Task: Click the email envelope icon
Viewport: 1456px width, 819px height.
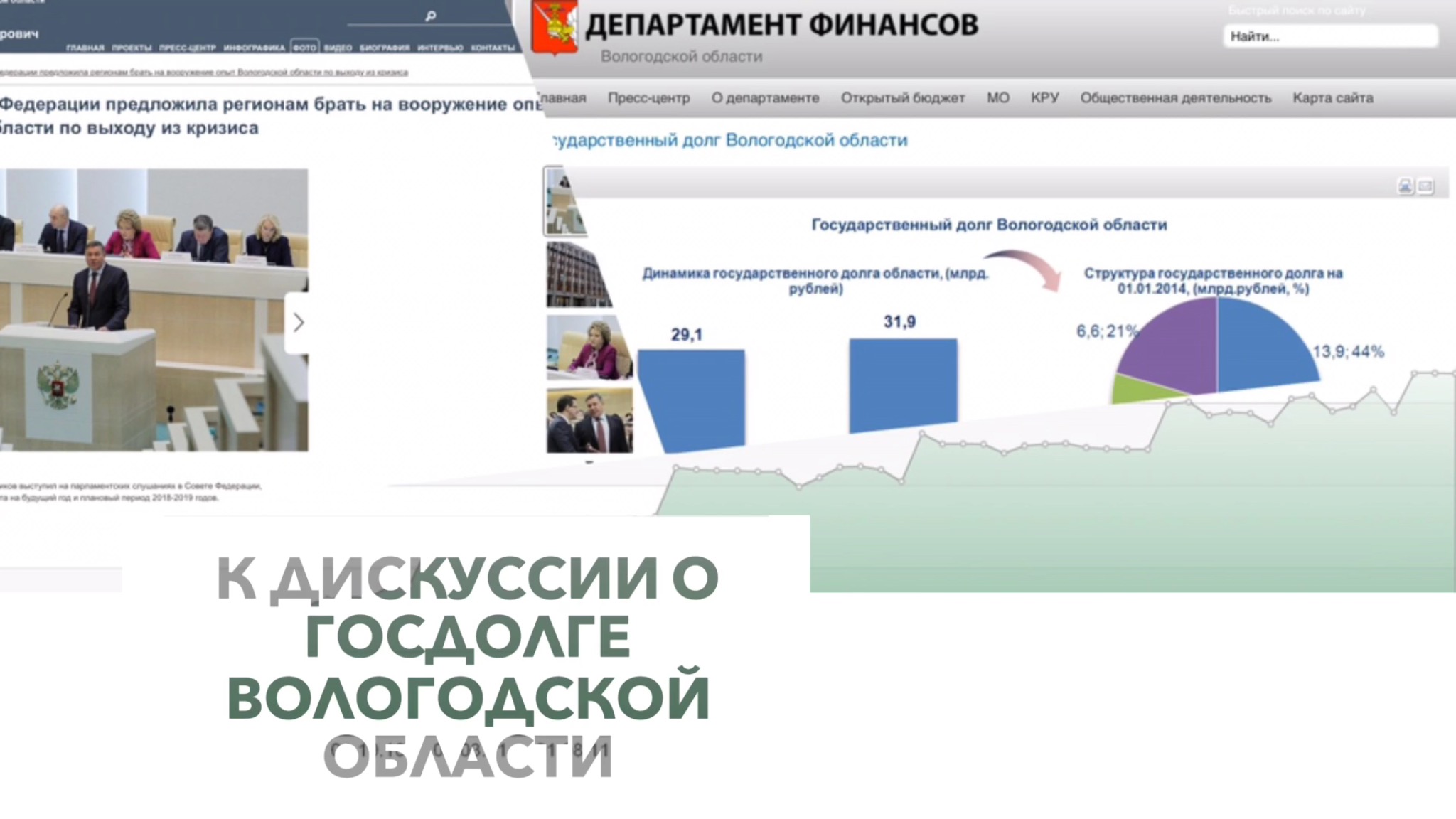Action: pyautogui.click(x=1425, y=187)
